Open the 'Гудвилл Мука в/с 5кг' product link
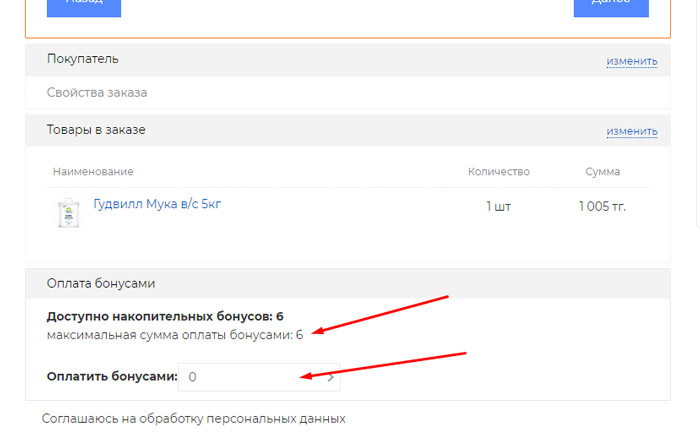This screenshot has height=435, width=700. (x=157, y=204)
